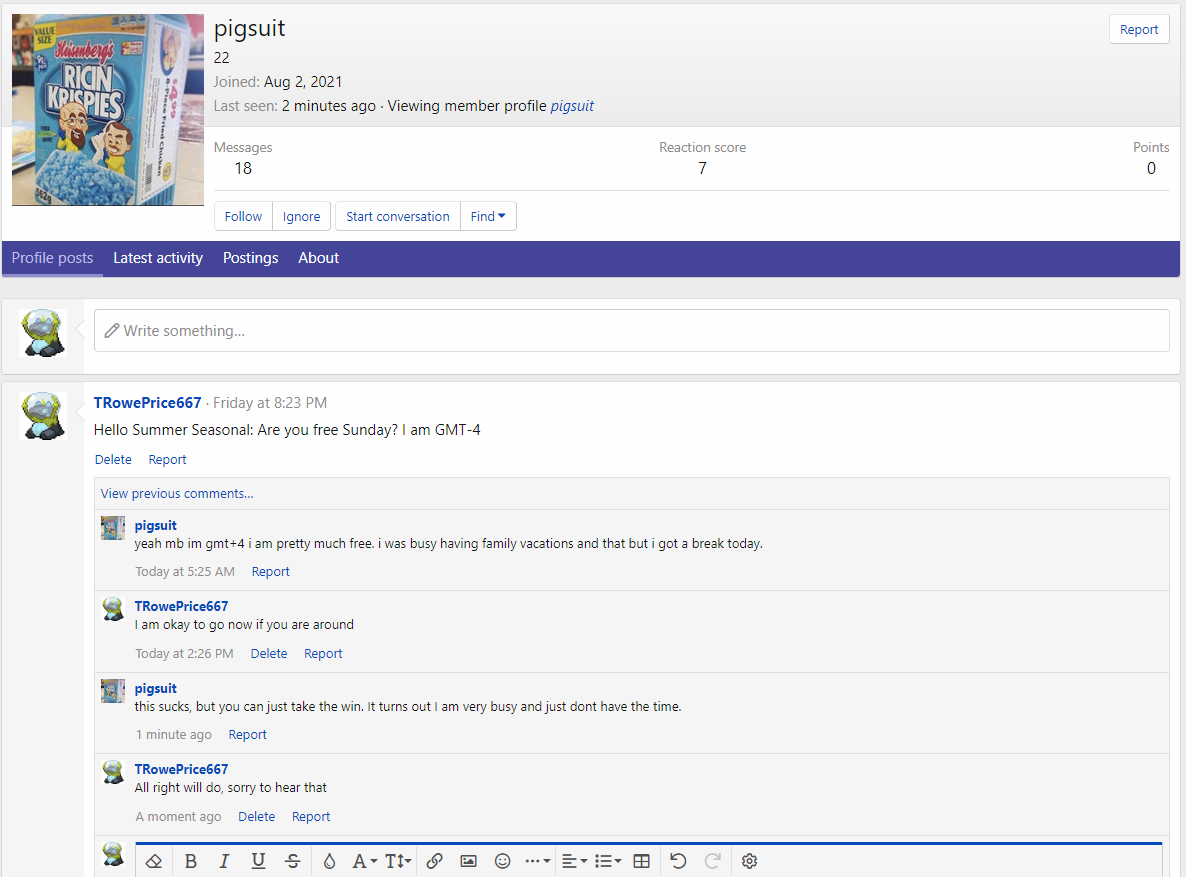Expand the font size dropdown
Viewport: 1186px width, 877px height.
coord(398,861)
